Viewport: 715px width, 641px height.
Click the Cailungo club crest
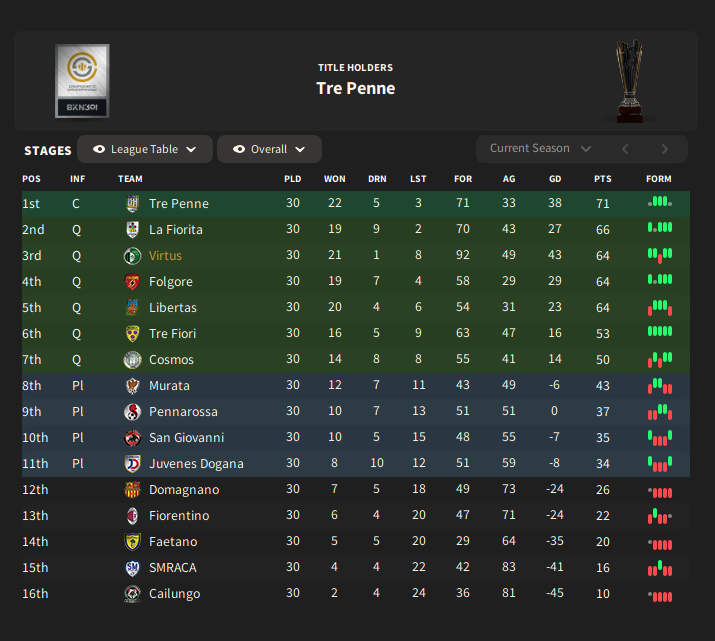click(132, 594)
